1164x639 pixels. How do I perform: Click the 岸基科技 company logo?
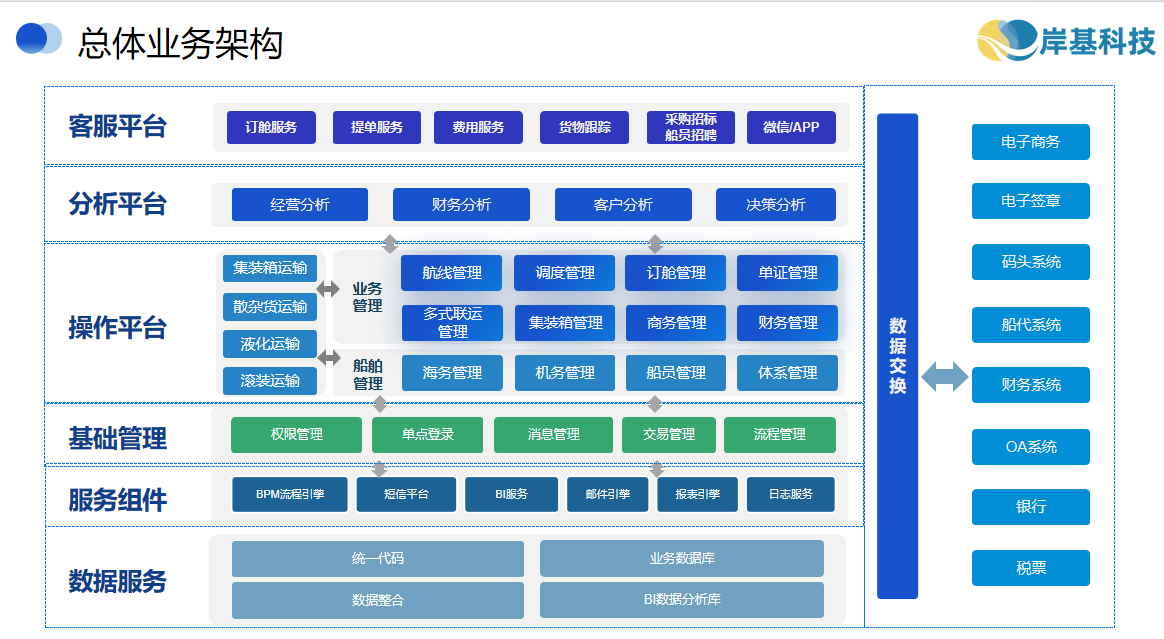pyautogui.click(x=1065, y=40)
